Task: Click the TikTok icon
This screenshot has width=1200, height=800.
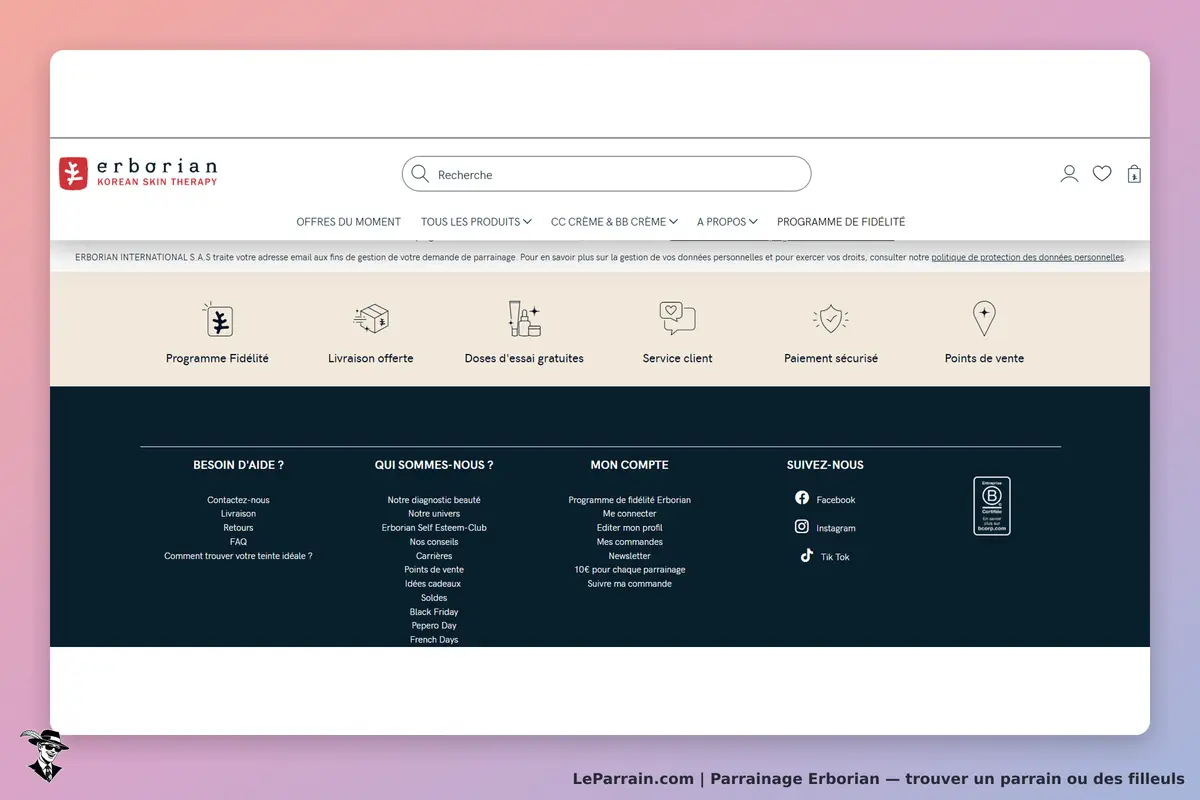Action: tap(806, 555)
